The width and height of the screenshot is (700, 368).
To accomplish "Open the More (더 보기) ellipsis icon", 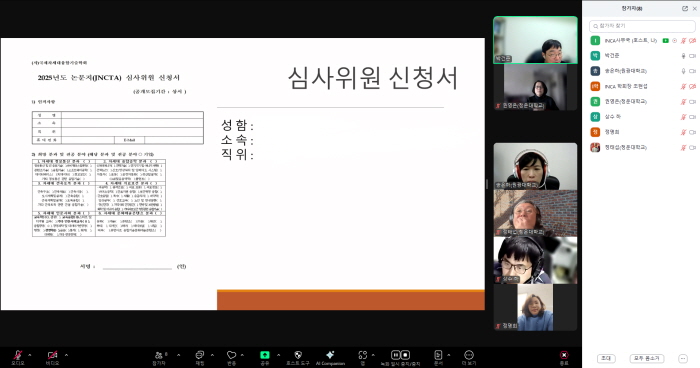I will point(469,355).
